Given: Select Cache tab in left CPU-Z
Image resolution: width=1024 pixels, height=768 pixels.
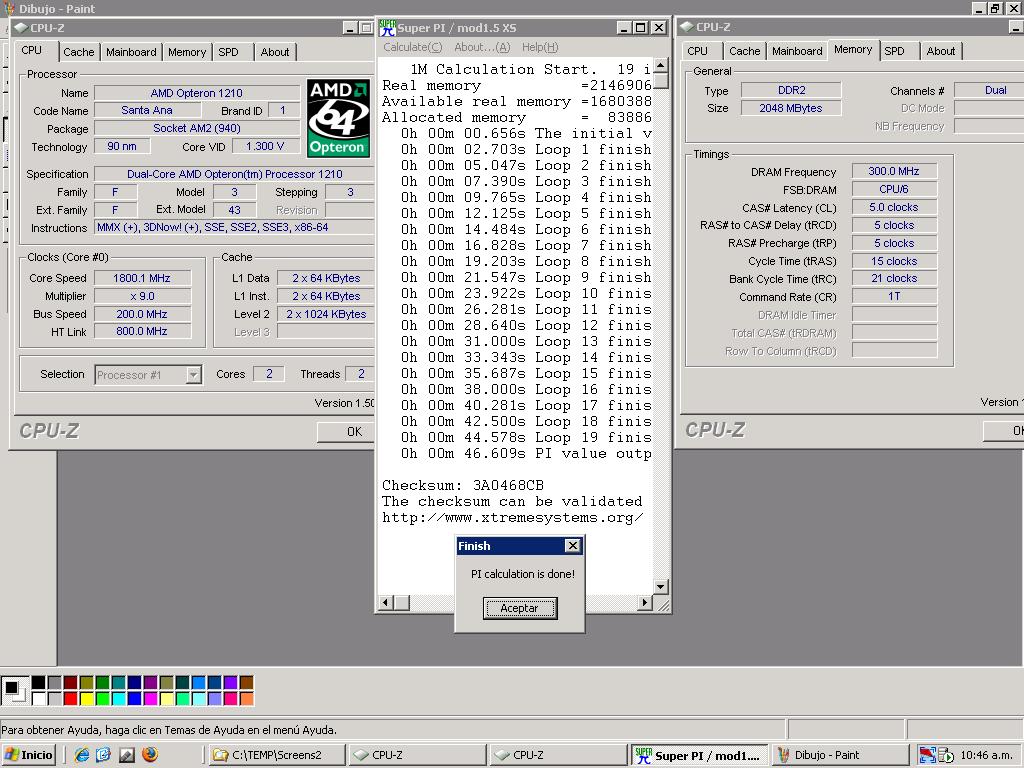Looking at the screenshot, I should tap(79, 52).
